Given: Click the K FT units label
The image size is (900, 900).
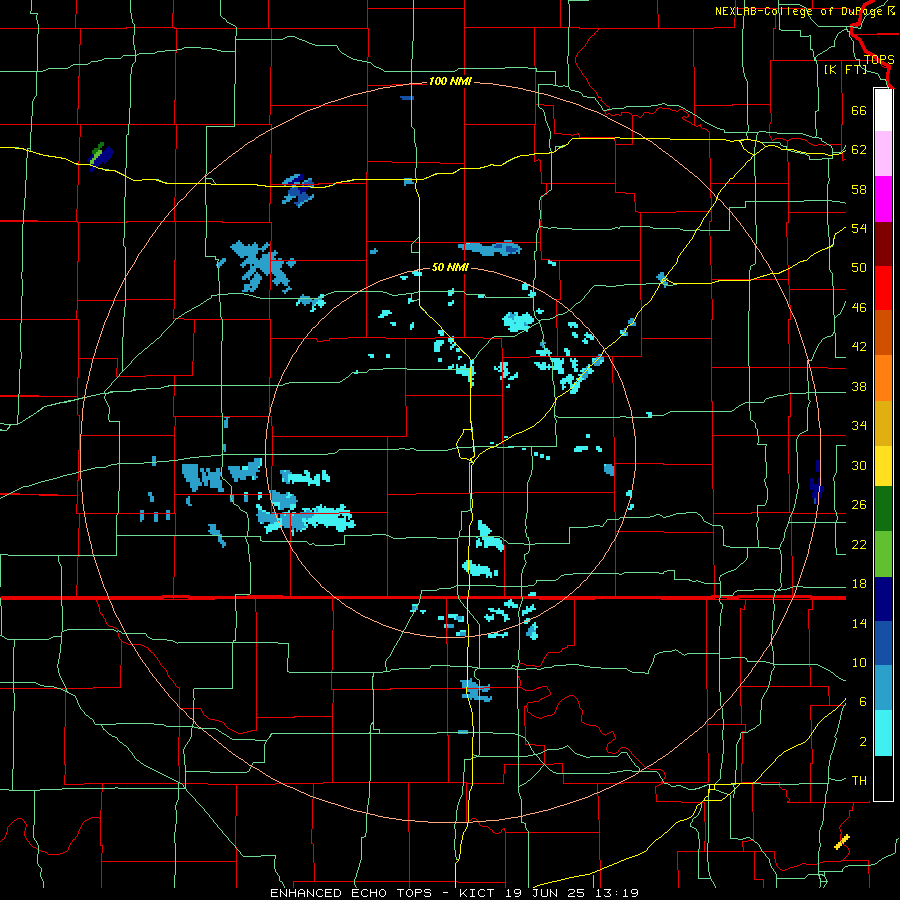Looking at the screenshot, I should (x=846, y=69).
